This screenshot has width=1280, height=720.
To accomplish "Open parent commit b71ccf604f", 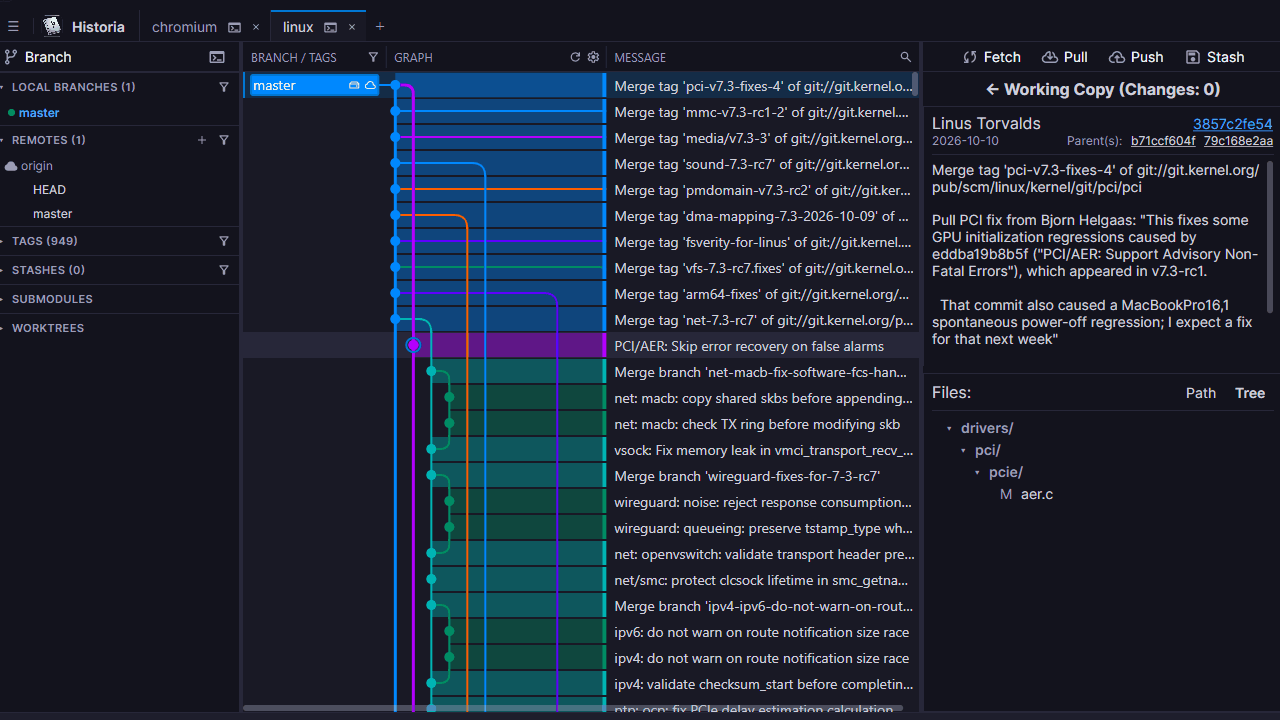I will coord(1163,141).
